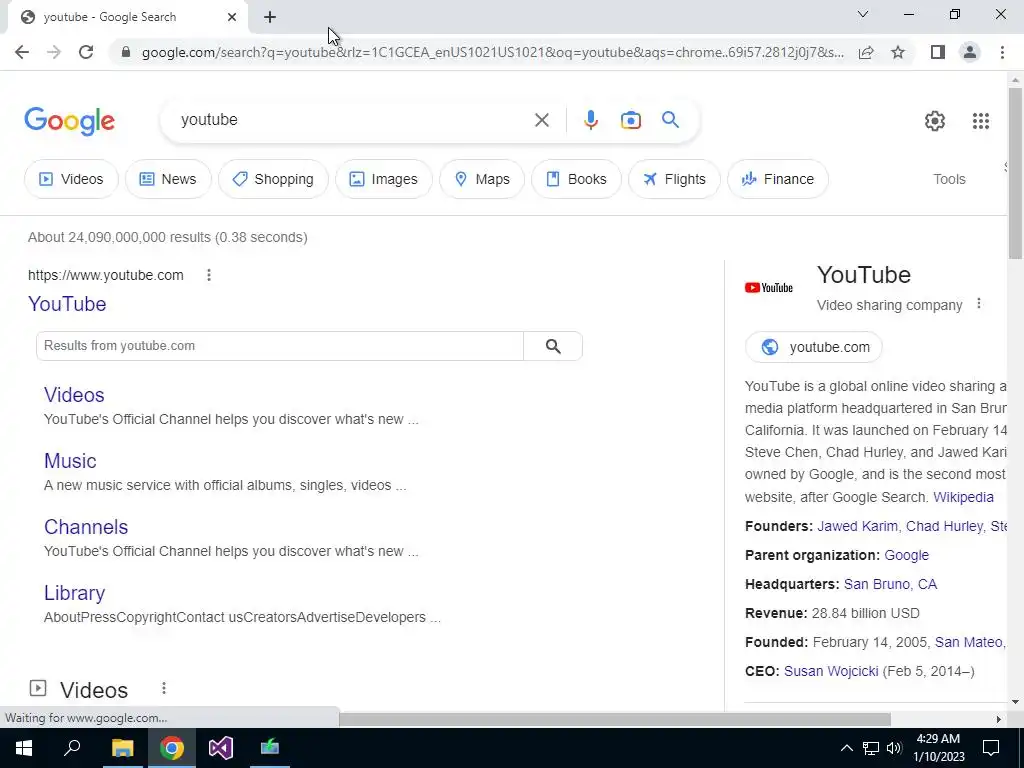Open a new tab with the plus button
The image size is (1024, 768).
click(270, 17)
